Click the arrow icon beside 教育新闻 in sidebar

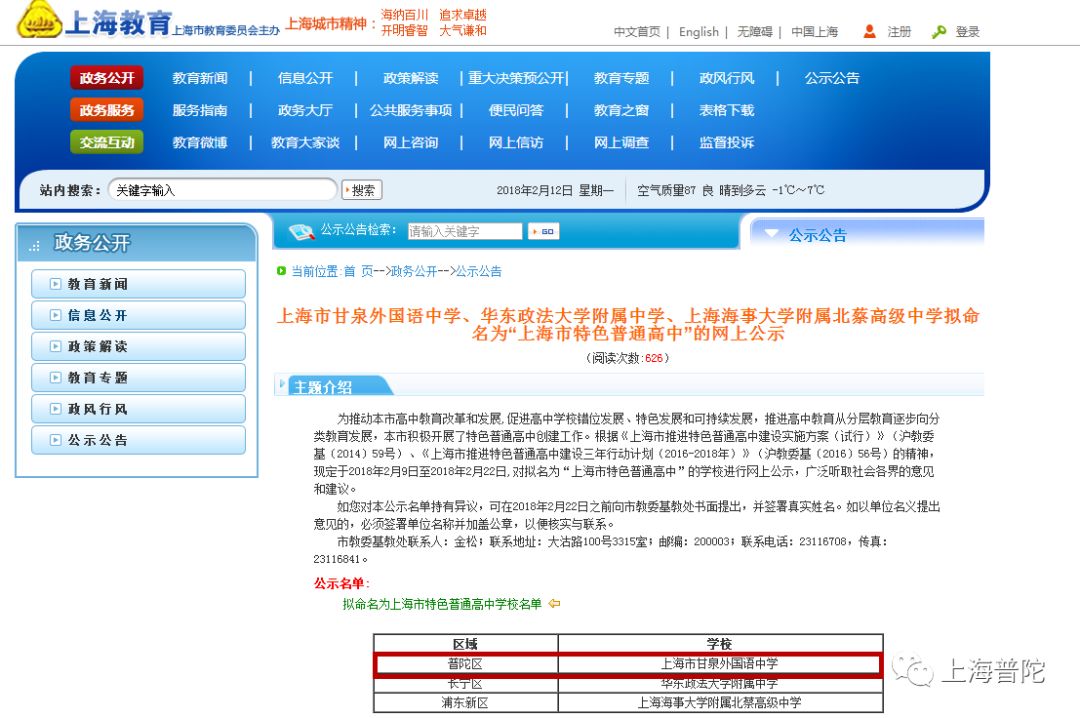point(56,284)
